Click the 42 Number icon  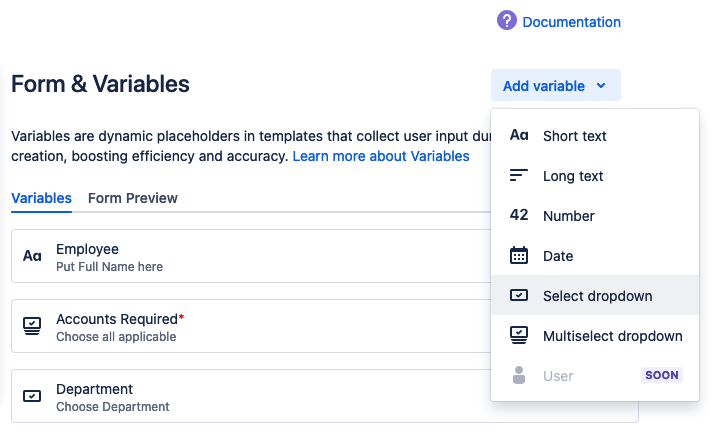point(519,216)
